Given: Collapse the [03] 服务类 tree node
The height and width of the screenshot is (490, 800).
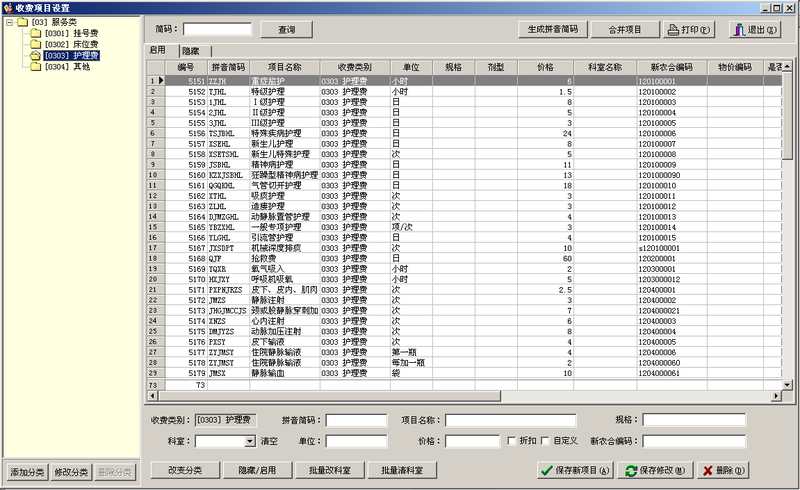Looking at the screenshot, I should tap(9, 22).
